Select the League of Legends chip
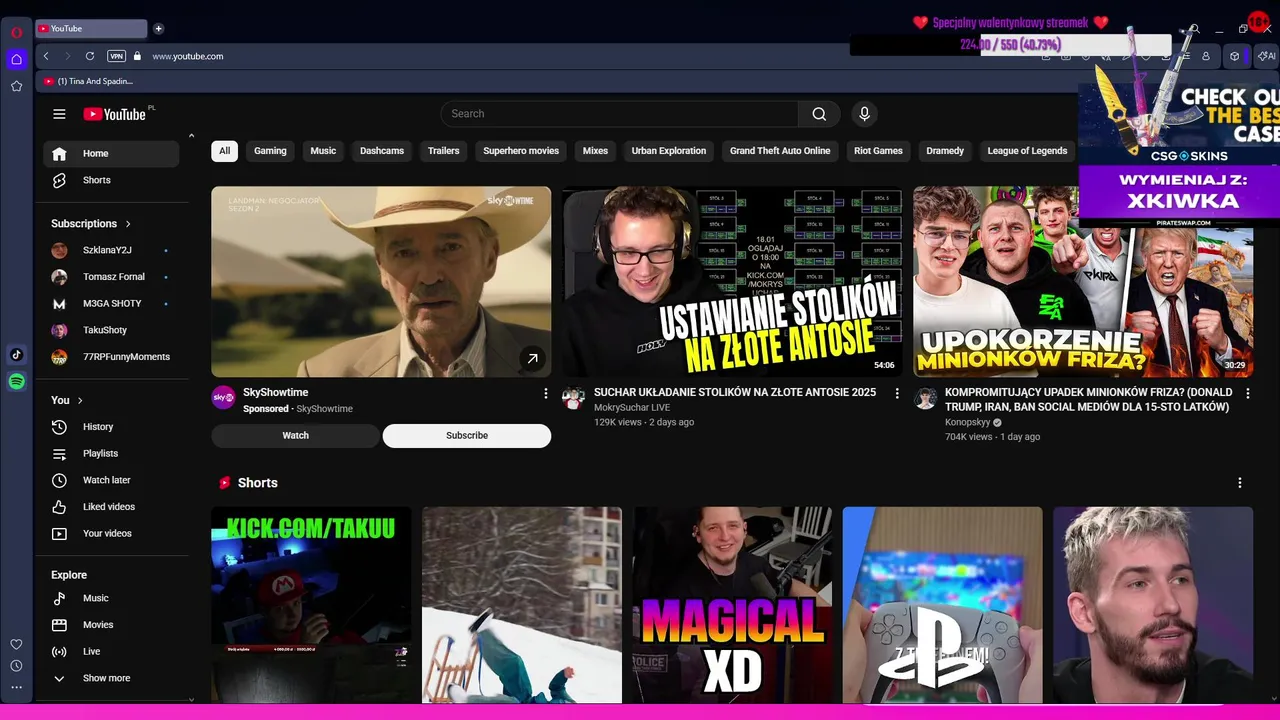This screenshot has height=720, width=1280. click(x=1027, y=151)
